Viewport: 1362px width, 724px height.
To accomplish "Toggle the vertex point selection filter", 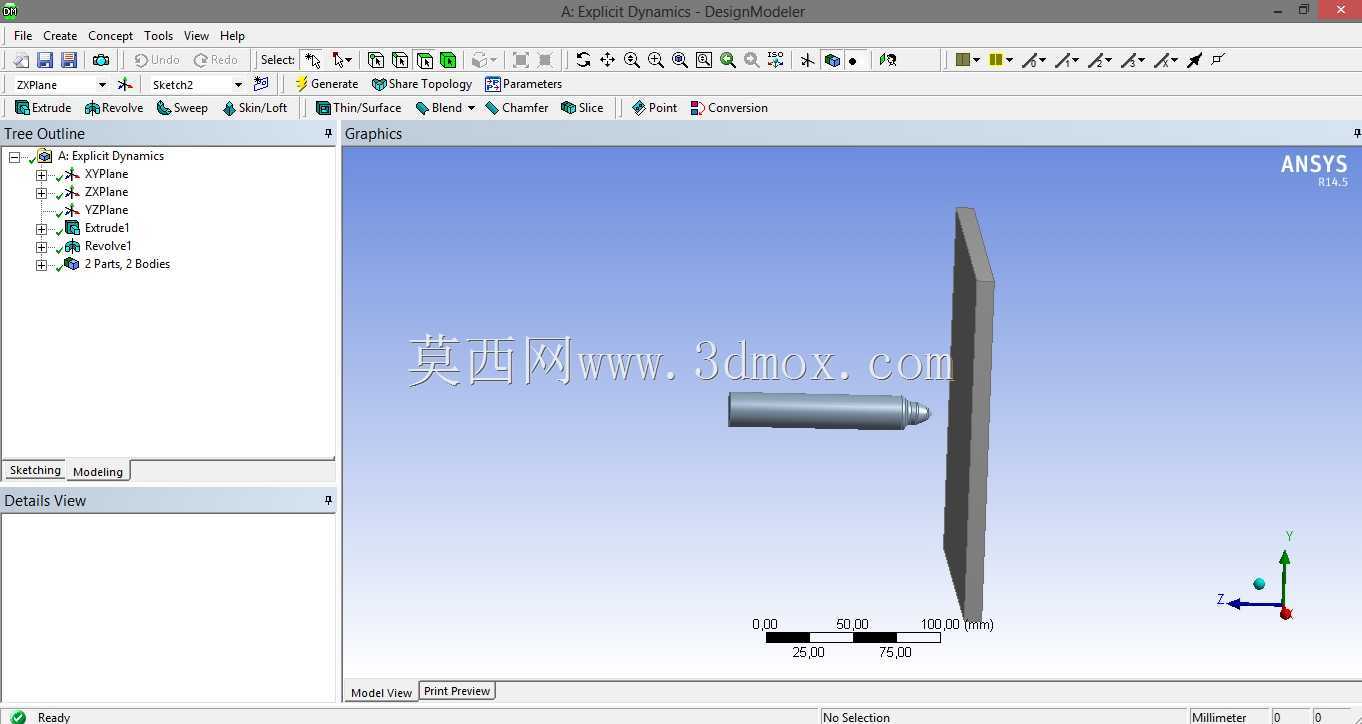I will [x=376, y=60].
